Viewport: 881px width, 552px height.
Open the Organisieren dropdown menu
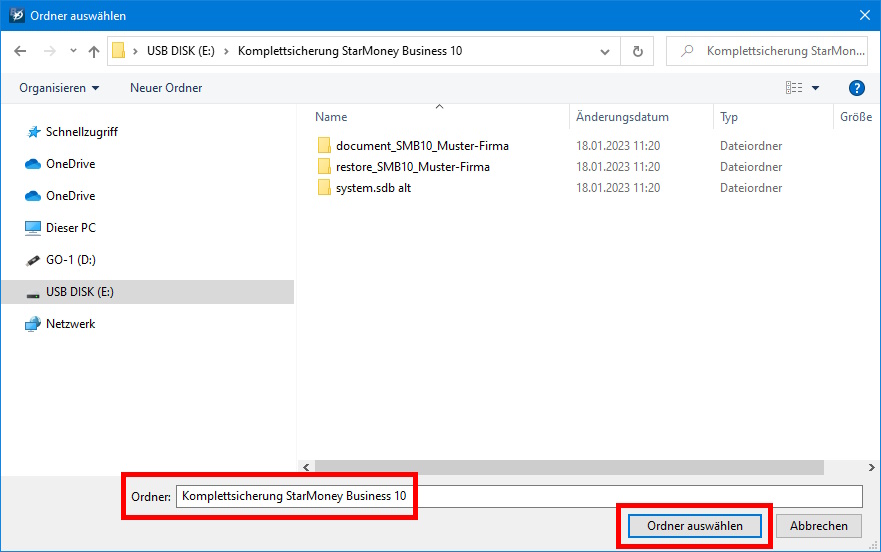pyautogui.click(x=59, y=88)
